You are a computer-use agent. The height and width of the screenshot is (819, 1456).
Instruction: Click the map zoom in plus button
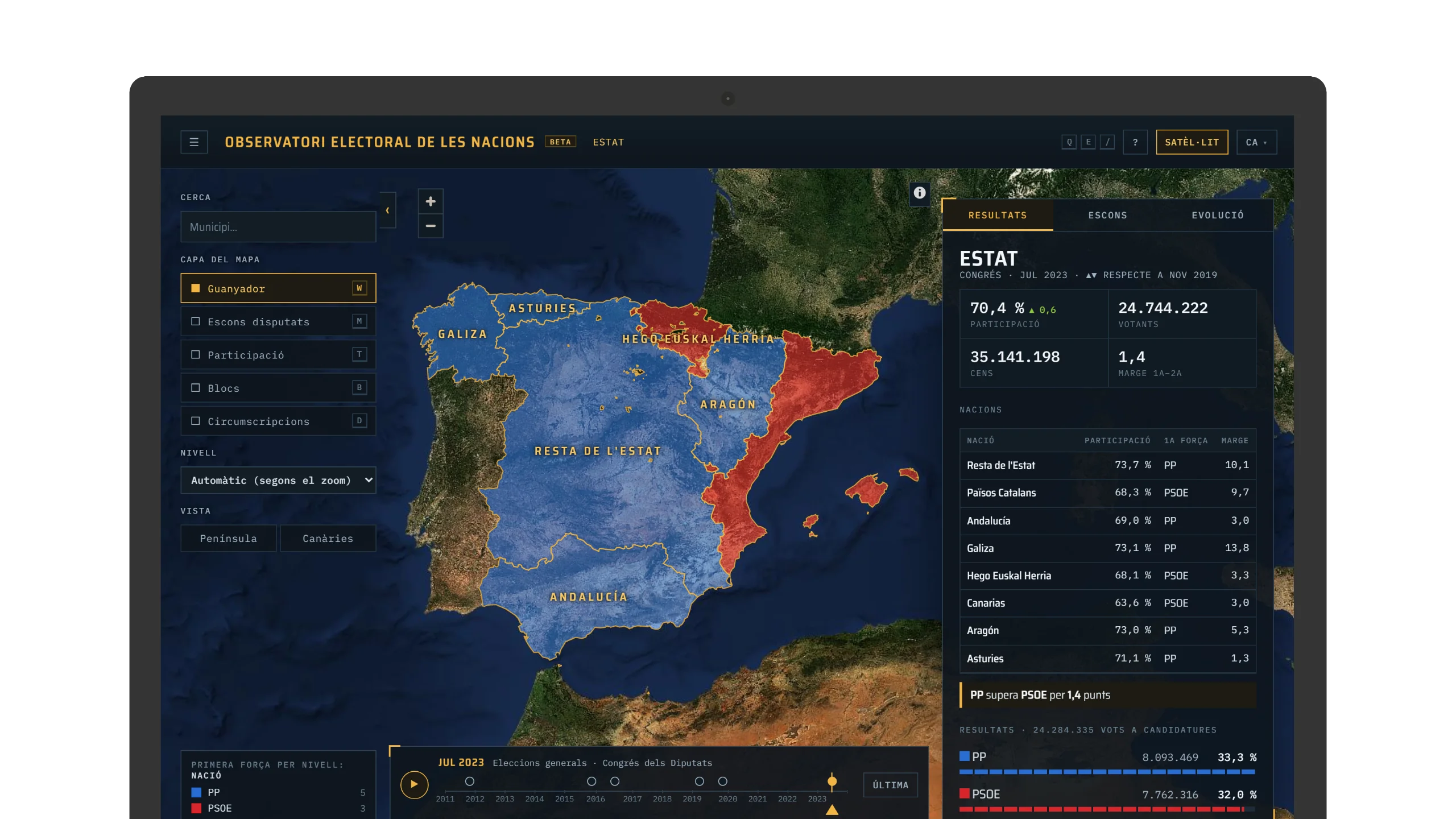click(x=431, y=201)
